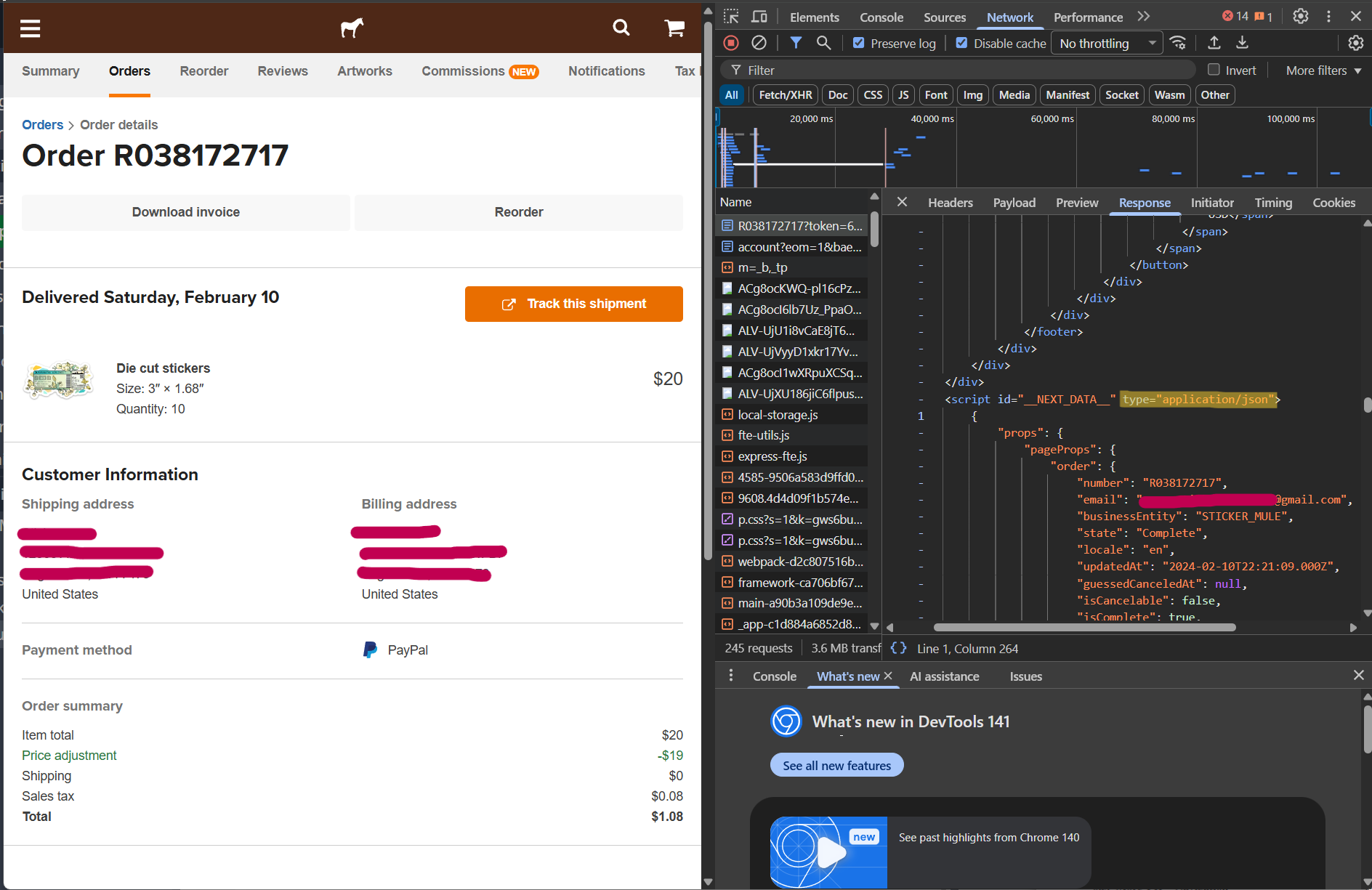Viewport: 1372px width, 890px height.
Task: Stop recording network log
Action: click(731, 43)
